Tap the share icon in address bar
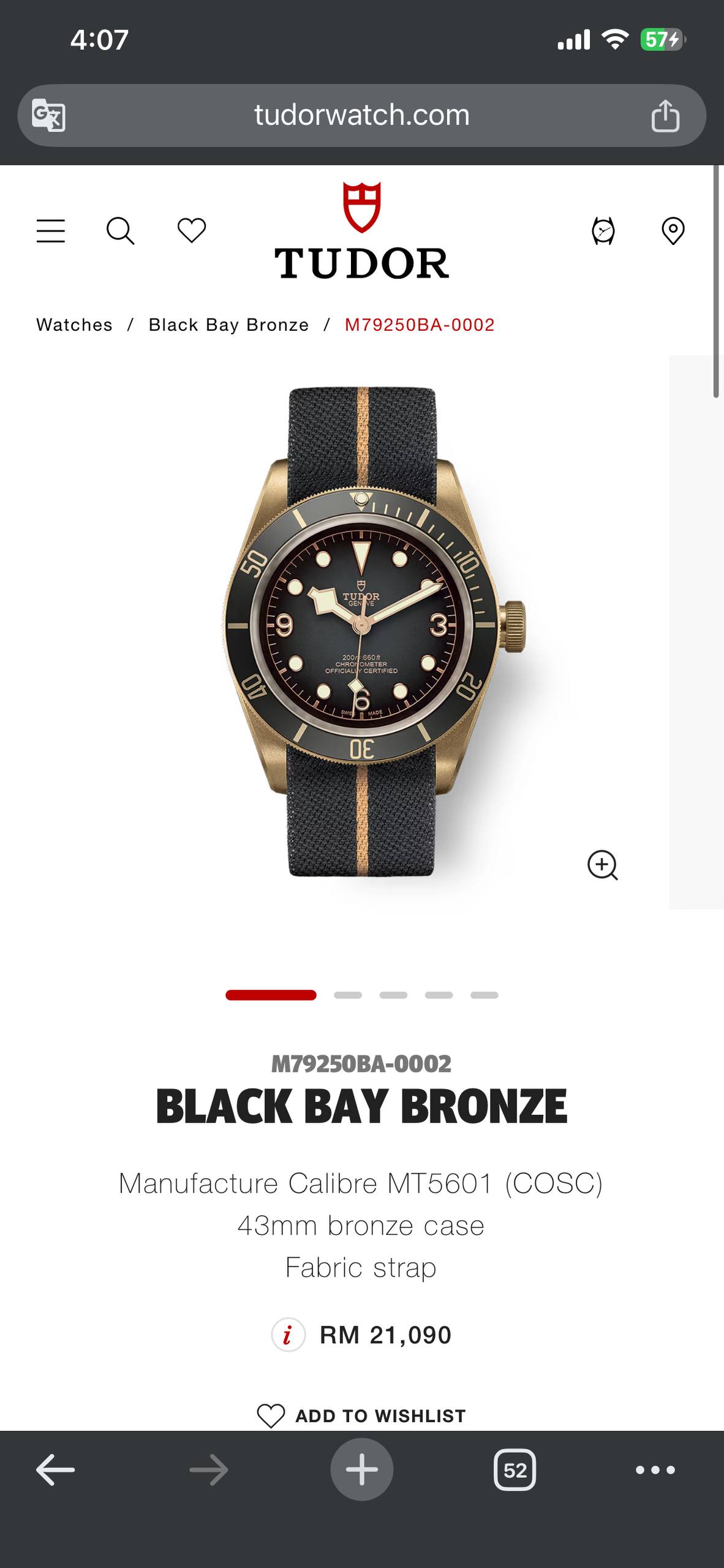 (x=665, y=115)
